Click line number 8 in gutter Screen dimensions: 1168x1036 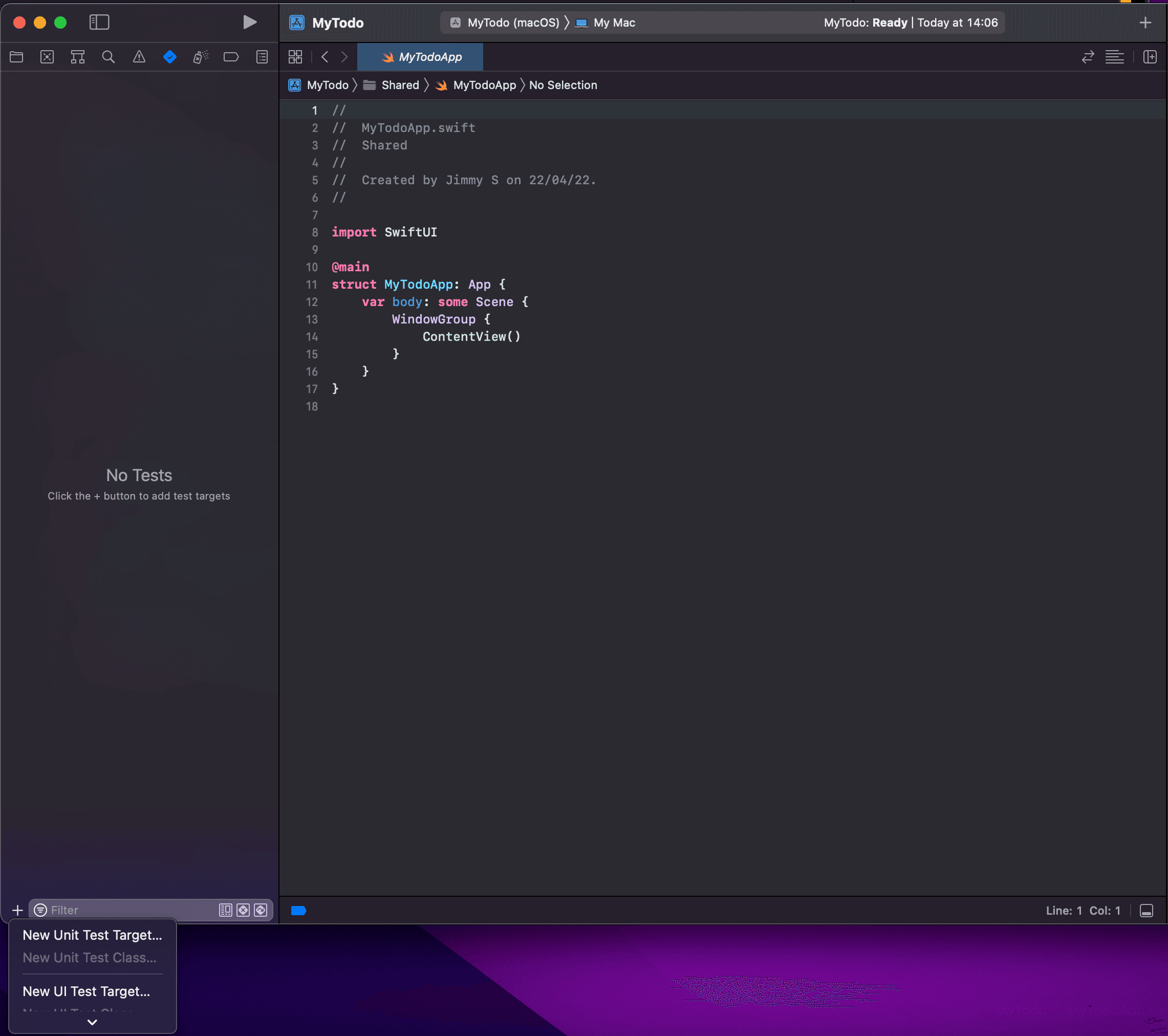coord(315,232)
